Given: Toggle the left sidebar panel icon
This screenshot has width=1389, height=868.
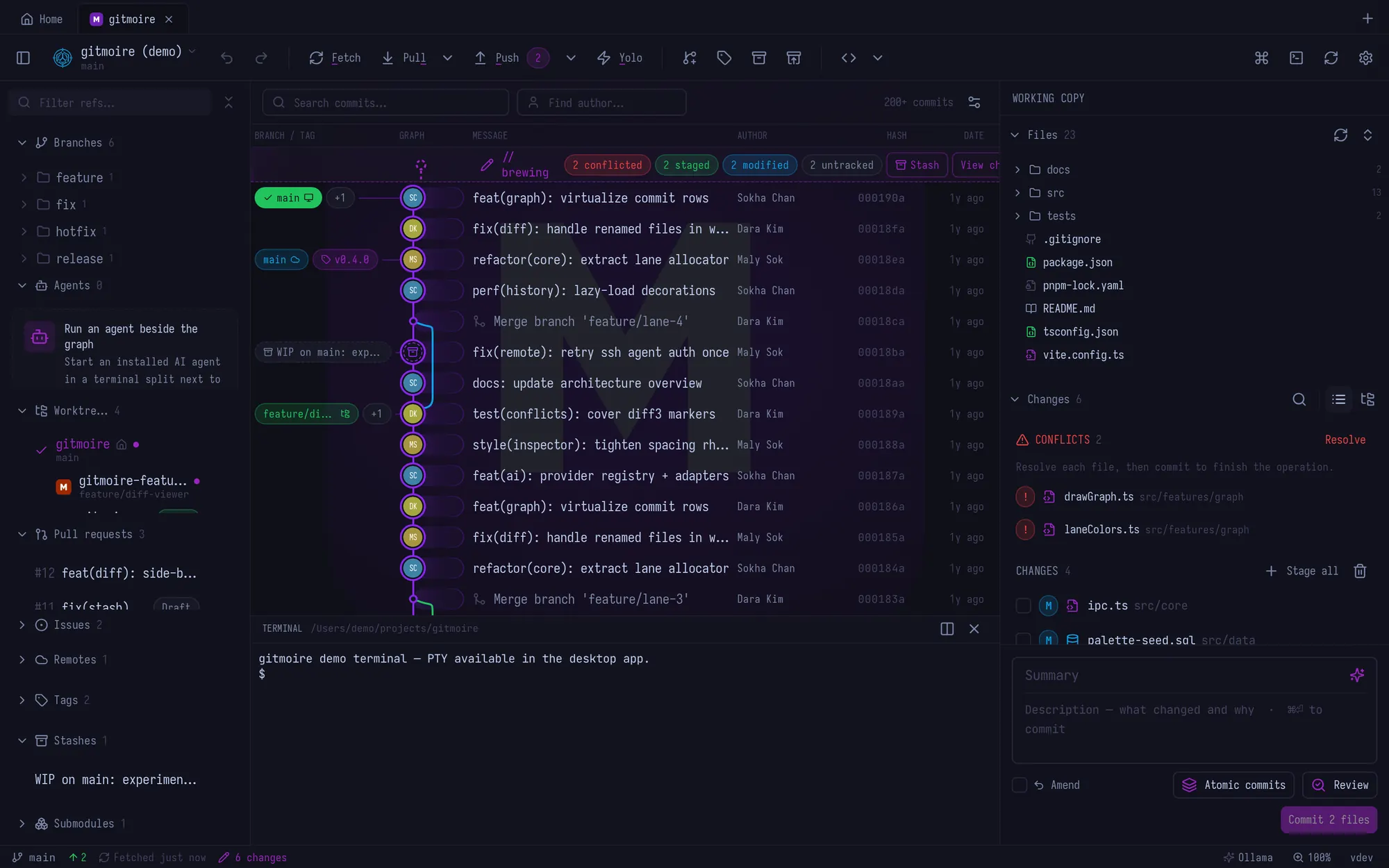Looking at the screenshot, I should point(23,58).
